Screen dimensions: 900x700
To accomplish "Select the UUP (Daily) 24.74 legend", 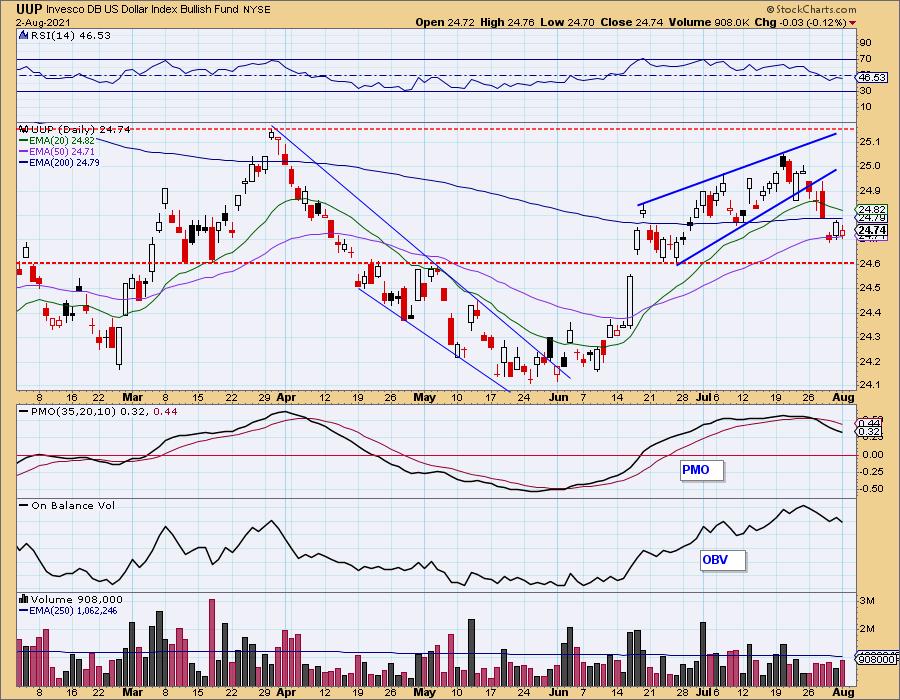I will click(80, 129).
